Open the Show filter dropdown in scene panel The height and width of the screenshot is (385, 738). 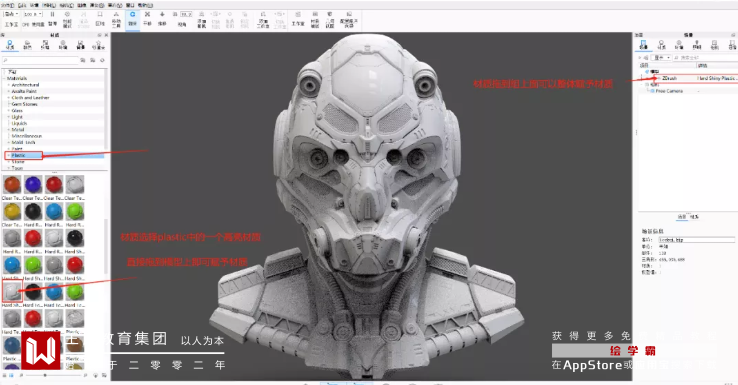click(x=662, y=57)
